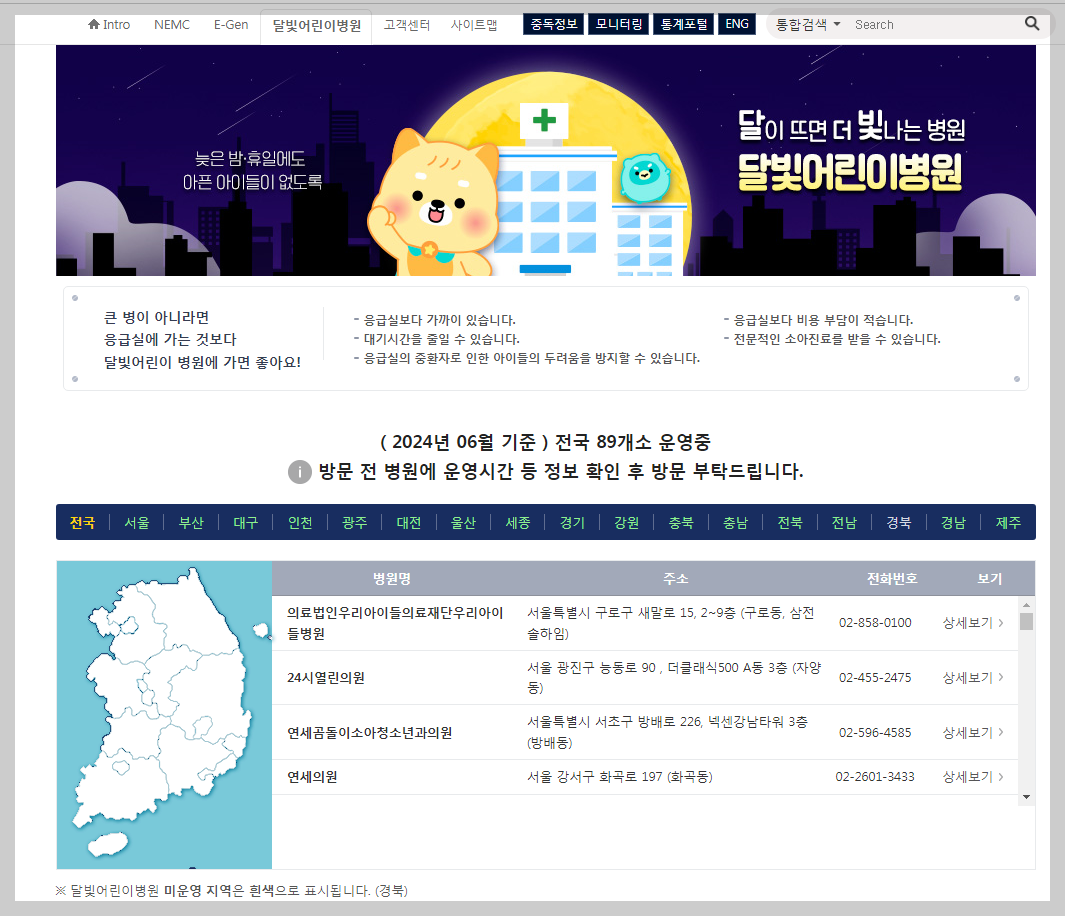The image size is (1065, 916).
Task: Click the 전화번호 column header
Action: [892, 579]
